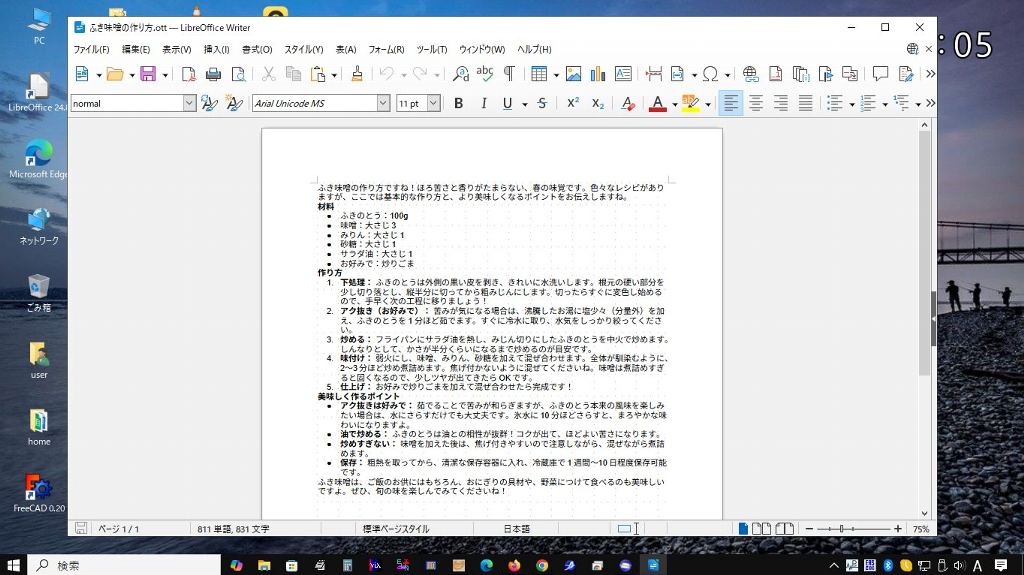Click zoom out minus button

(809, 529)
